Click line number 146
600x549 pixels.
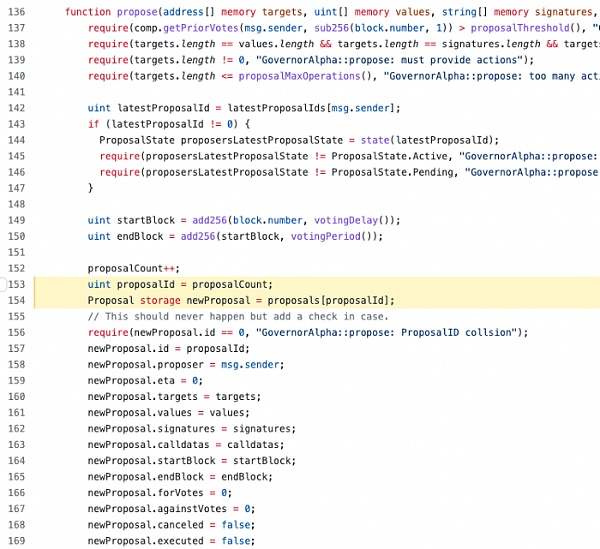point(16,173)
